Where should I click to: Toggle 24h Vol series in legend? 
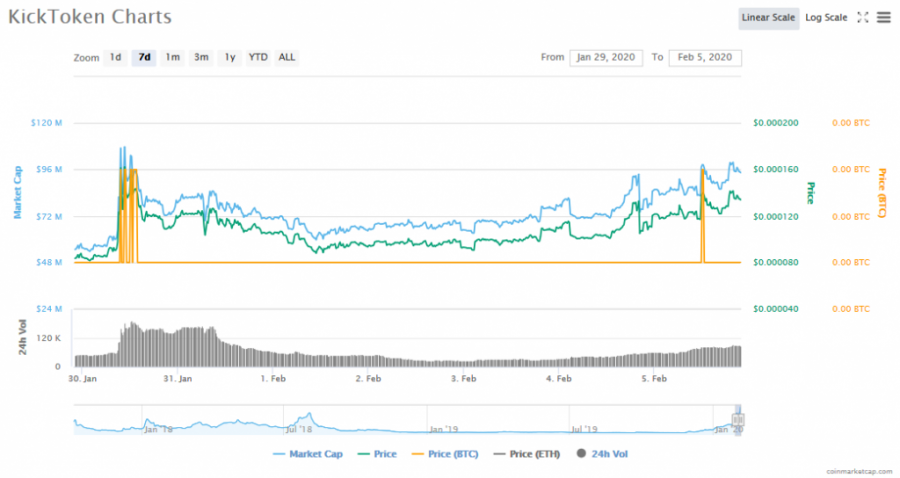click(602, 454)
